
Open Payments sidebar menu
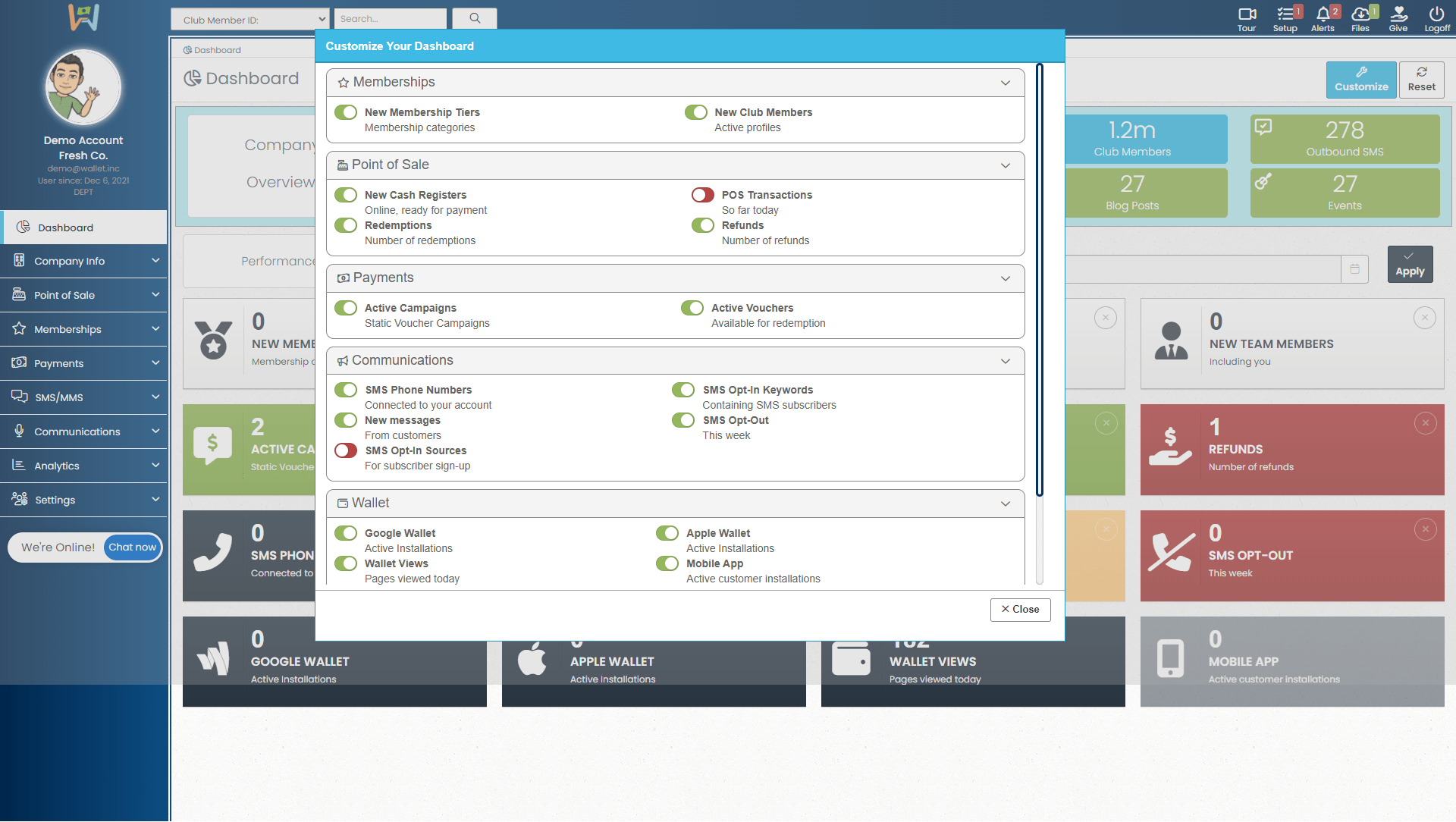click(x=83, y=363)
